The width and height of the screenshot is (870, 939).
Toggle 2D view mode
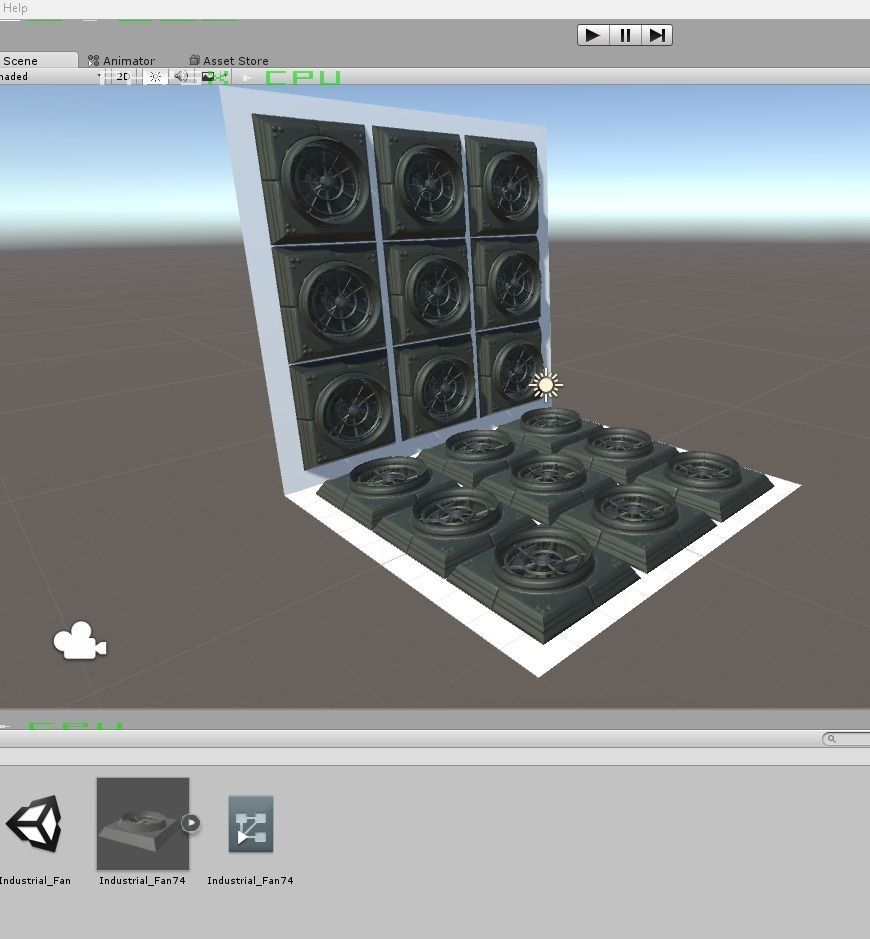123,77
